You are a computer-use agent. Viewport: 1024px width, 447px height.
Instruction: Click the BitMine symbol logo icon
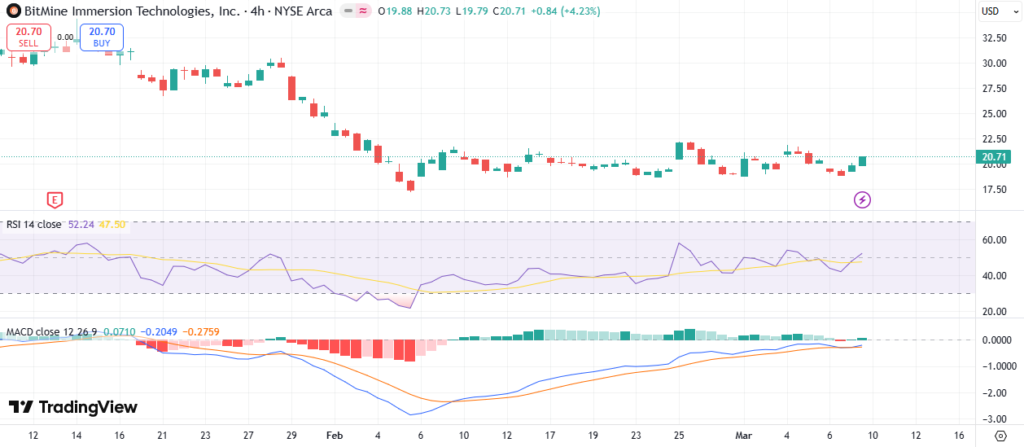point(13,11)
